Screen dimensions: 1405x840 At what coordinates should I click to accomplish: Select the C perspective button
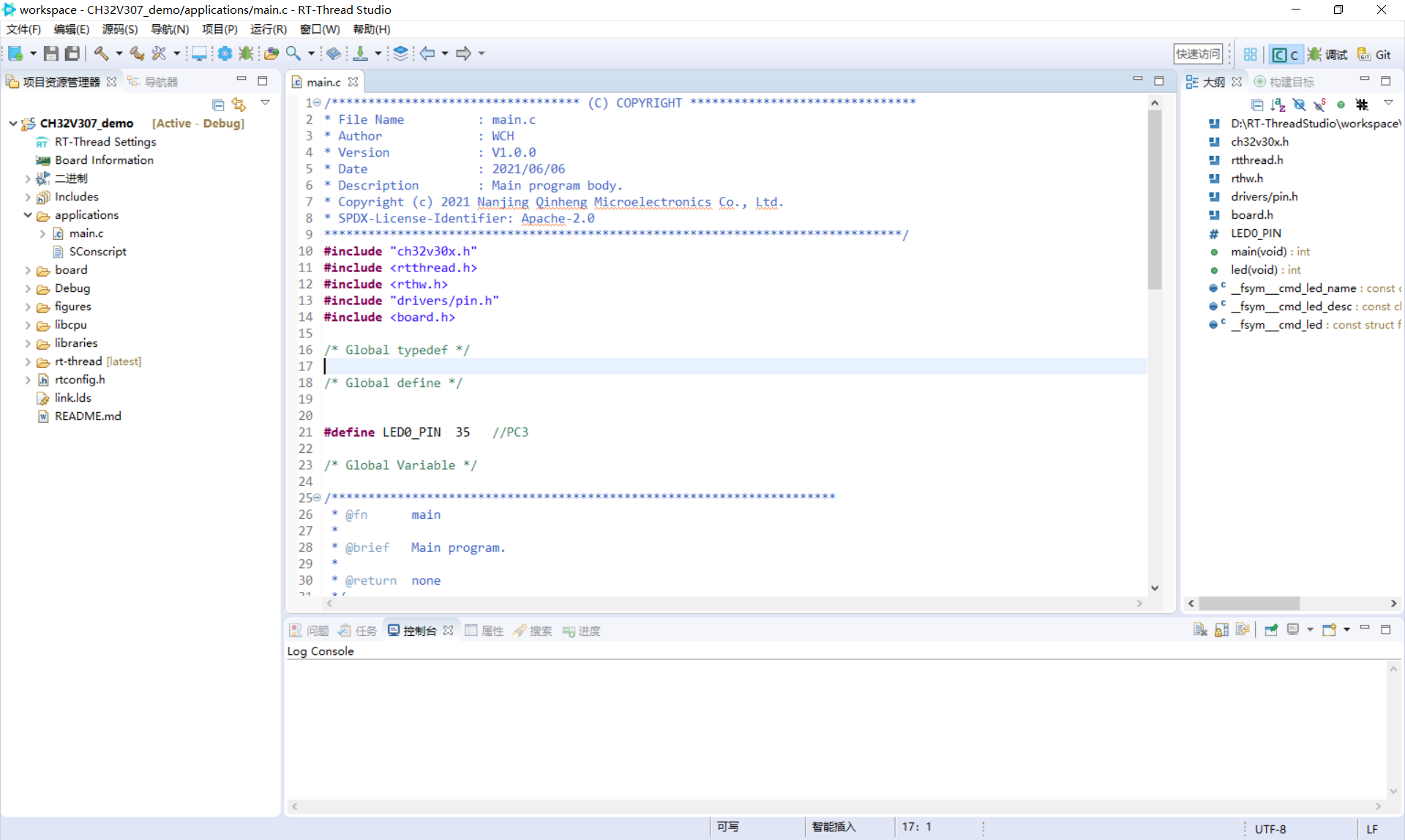coord(1285,54)
